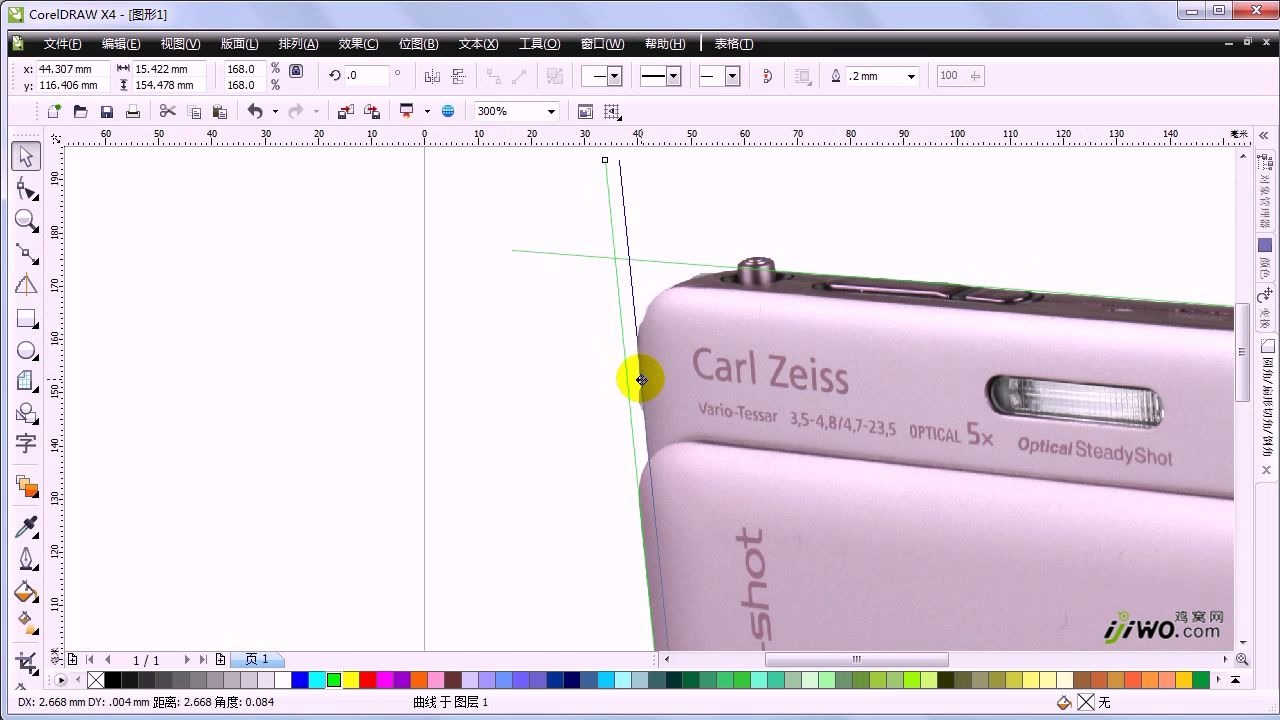Go to the next page arrow

[187, 660]
